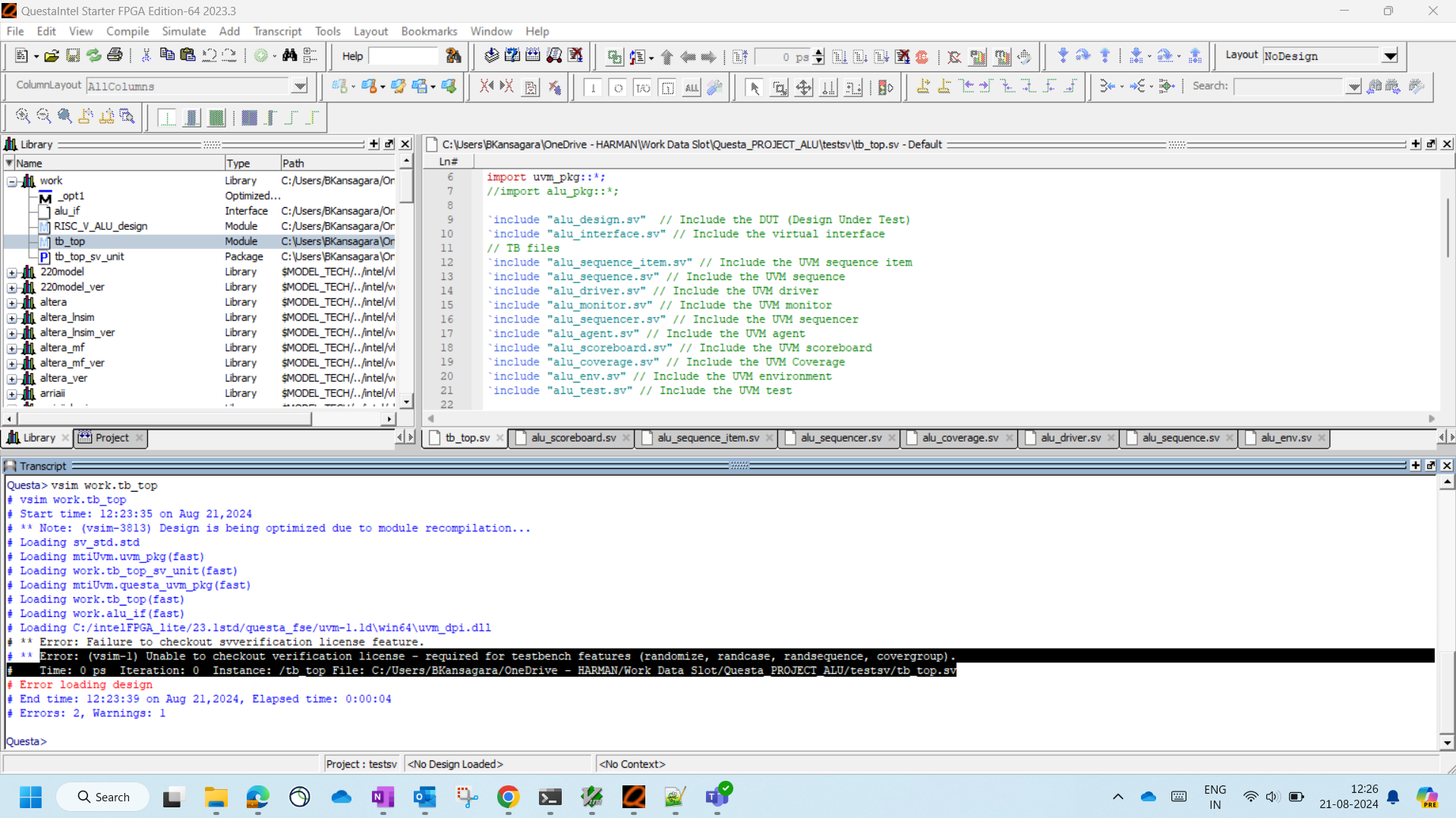Open the Layout NoDesign dropdown

1389,56
